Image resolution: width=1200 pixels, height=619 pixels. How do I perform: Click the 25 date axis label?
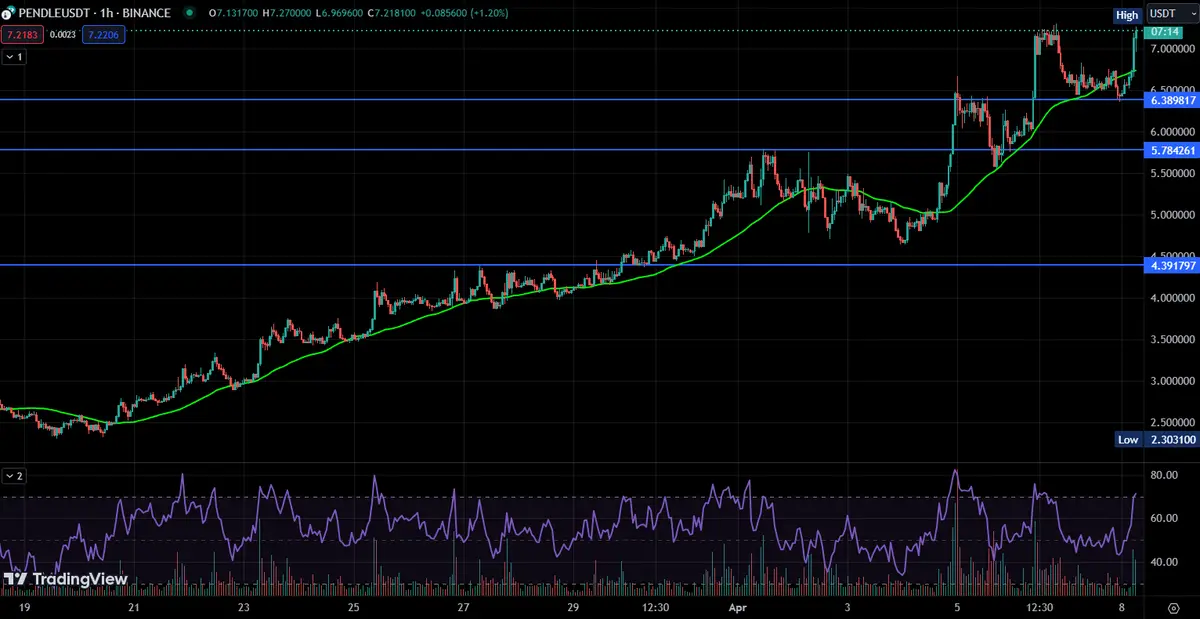(x=353, y=607)
